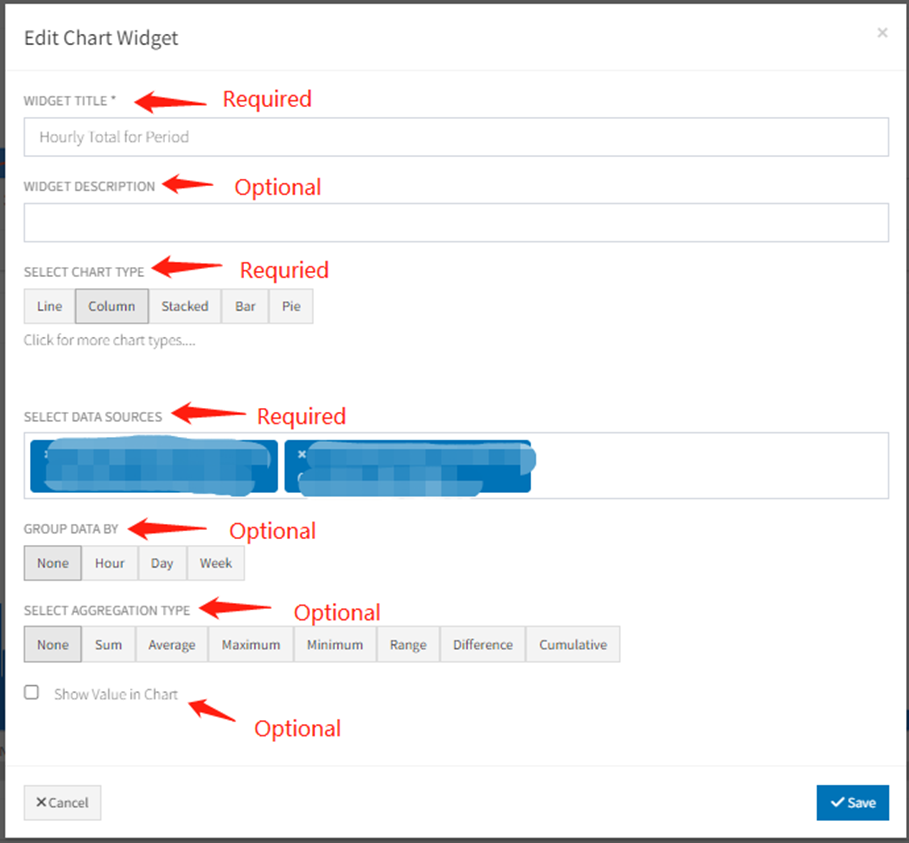Group data by Hour
Image resolution: width=909 pixels, height=843 pixels.
click(110, 563)
